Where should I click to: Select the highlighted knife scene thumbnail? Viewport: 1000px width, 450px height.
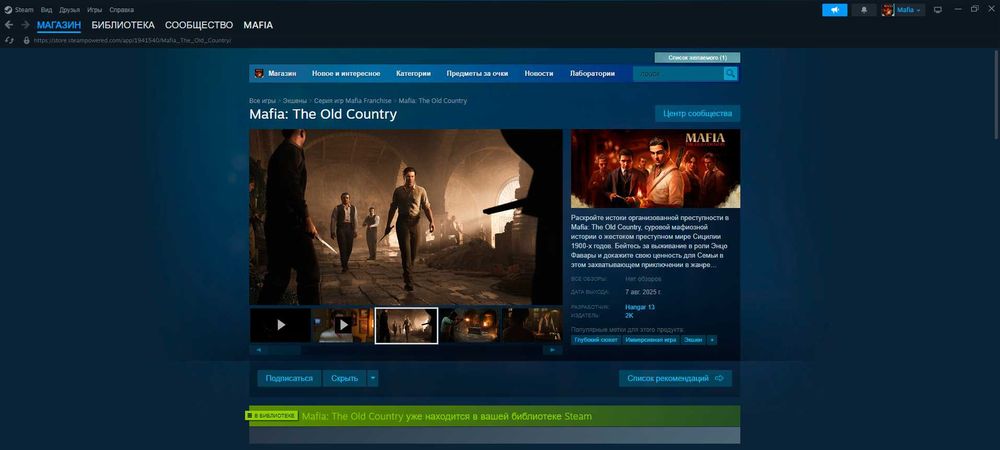[406, 325]
